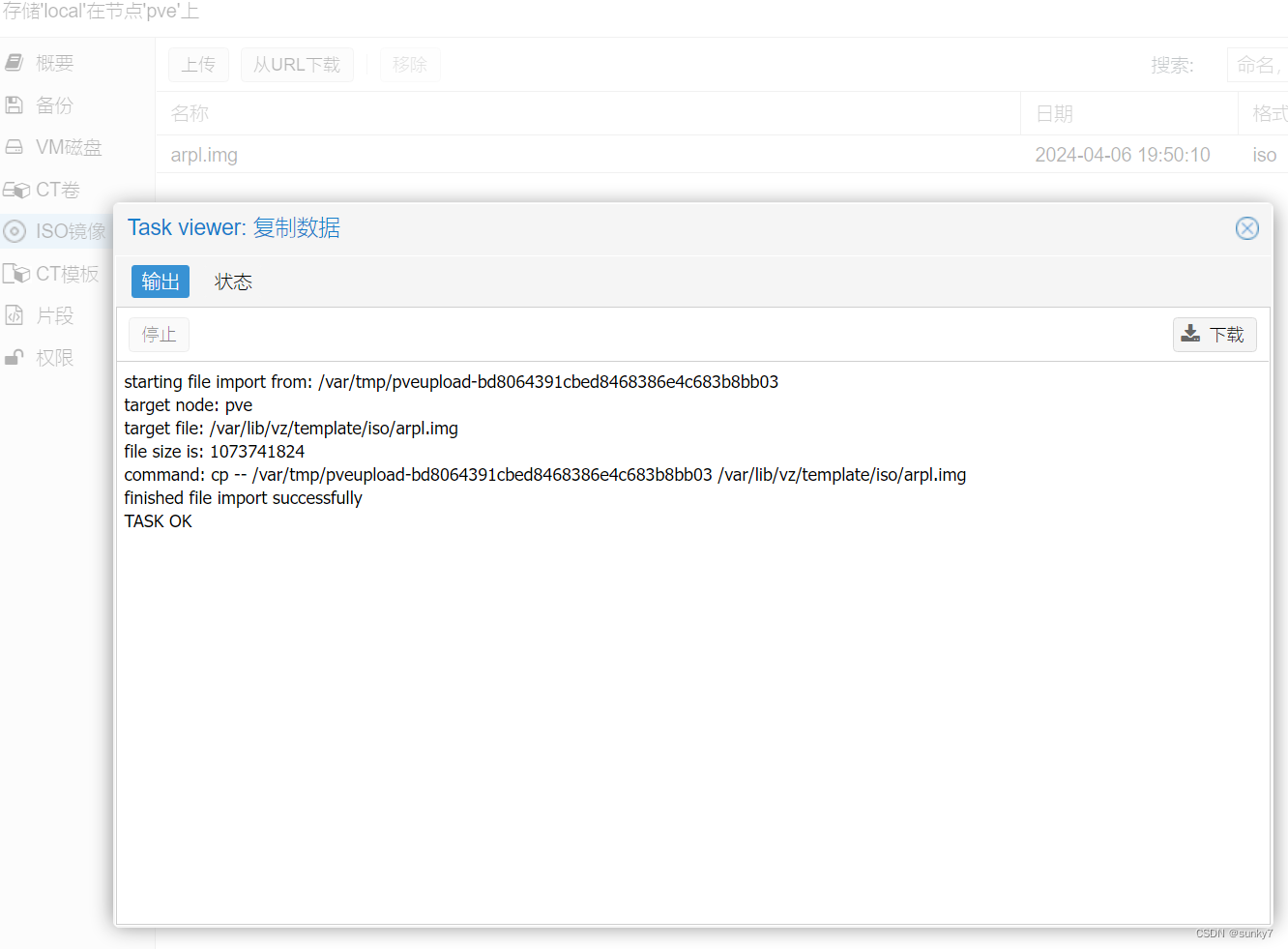The width and height of the screenshot is (1288, 949).
Task: Click the 概要 book icon
Action: coord(15,63)
